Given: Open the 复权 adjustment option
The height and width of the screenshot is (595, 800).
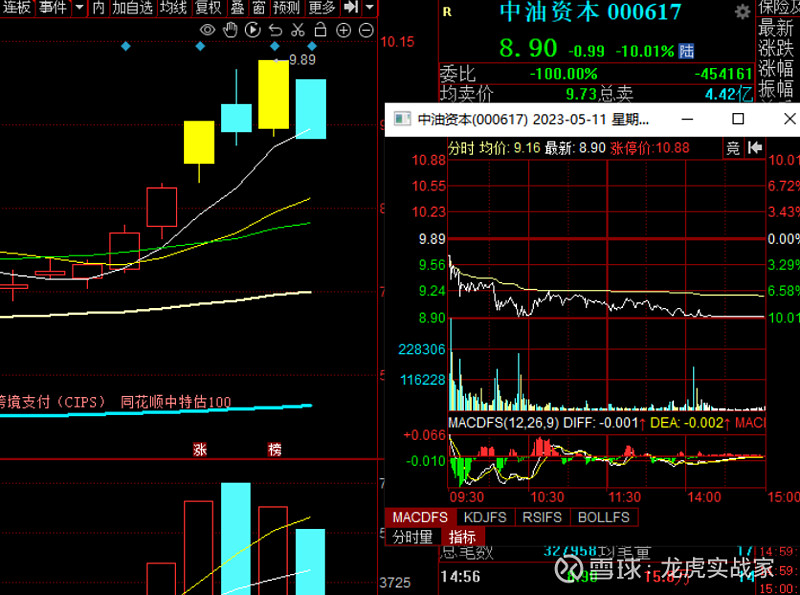Looking at the screenshot, I should [208, 7].
